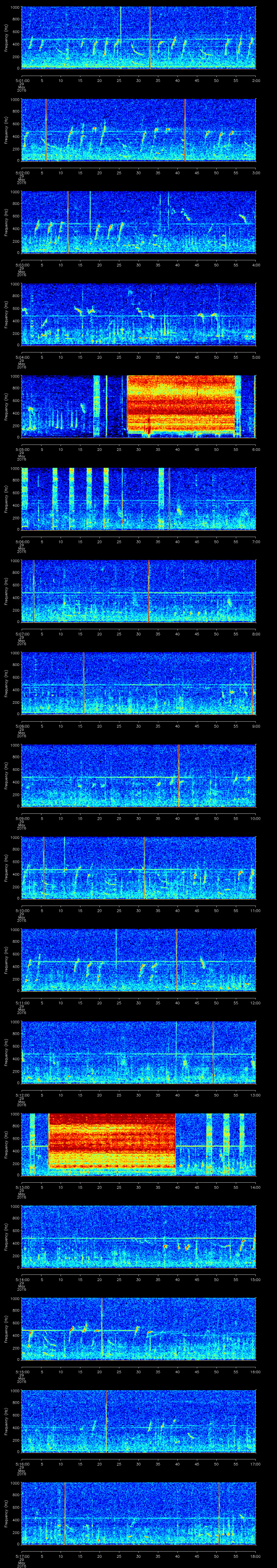Click the '18:00' end time label

point(255,1557)
